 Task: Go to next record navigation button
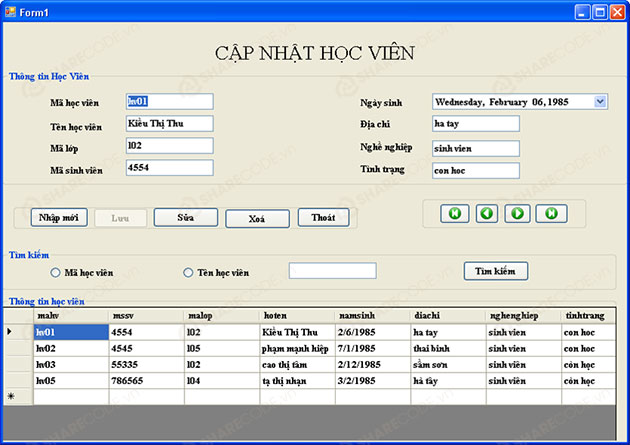(x=518, y=213)
